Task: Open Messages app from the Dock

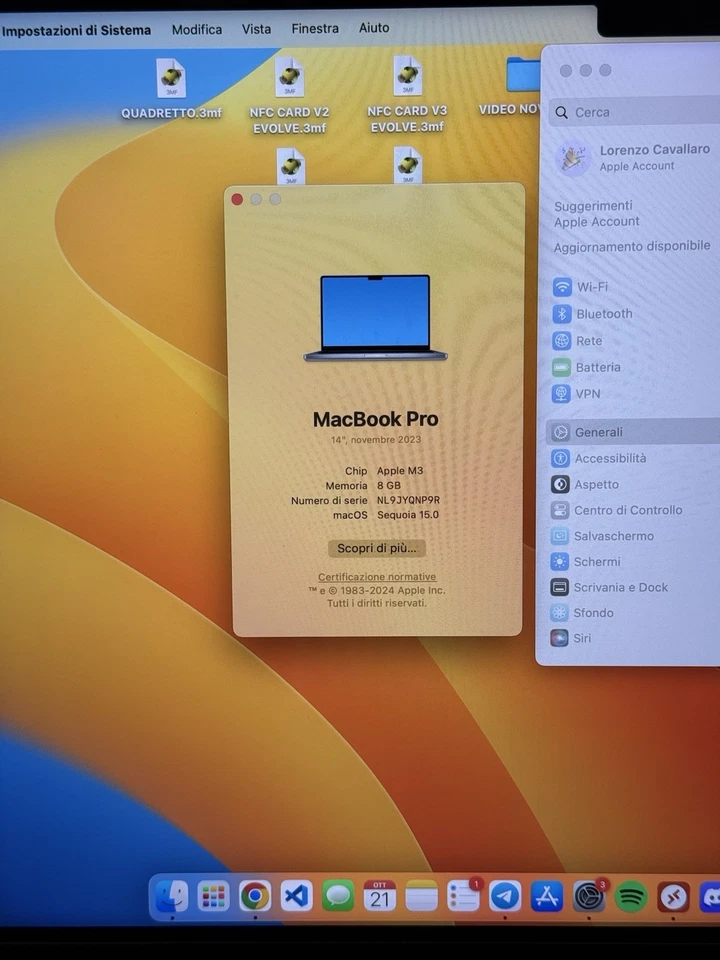Action: (x=338, y=897)
